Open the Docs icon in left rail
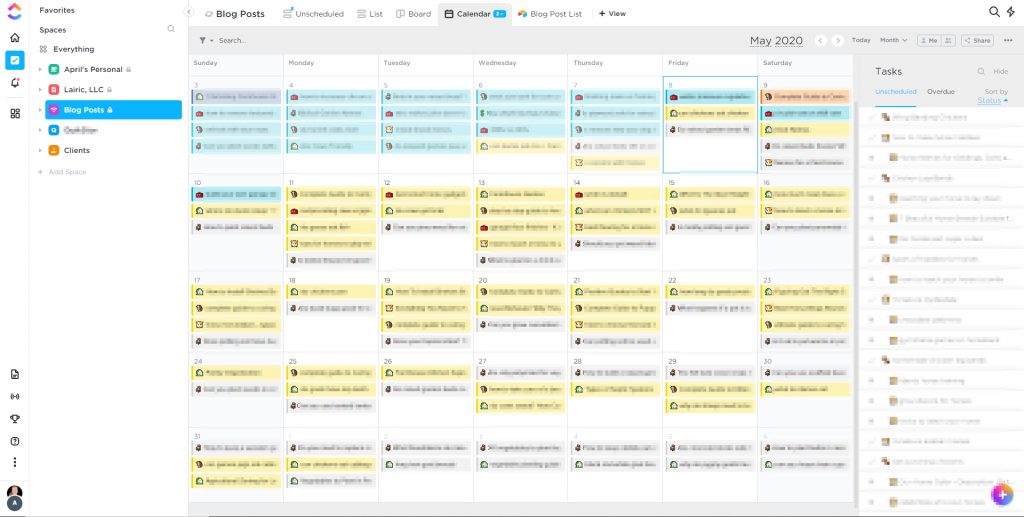The width and height of the screenshot is (1024, 517). [x=14, y=374]
